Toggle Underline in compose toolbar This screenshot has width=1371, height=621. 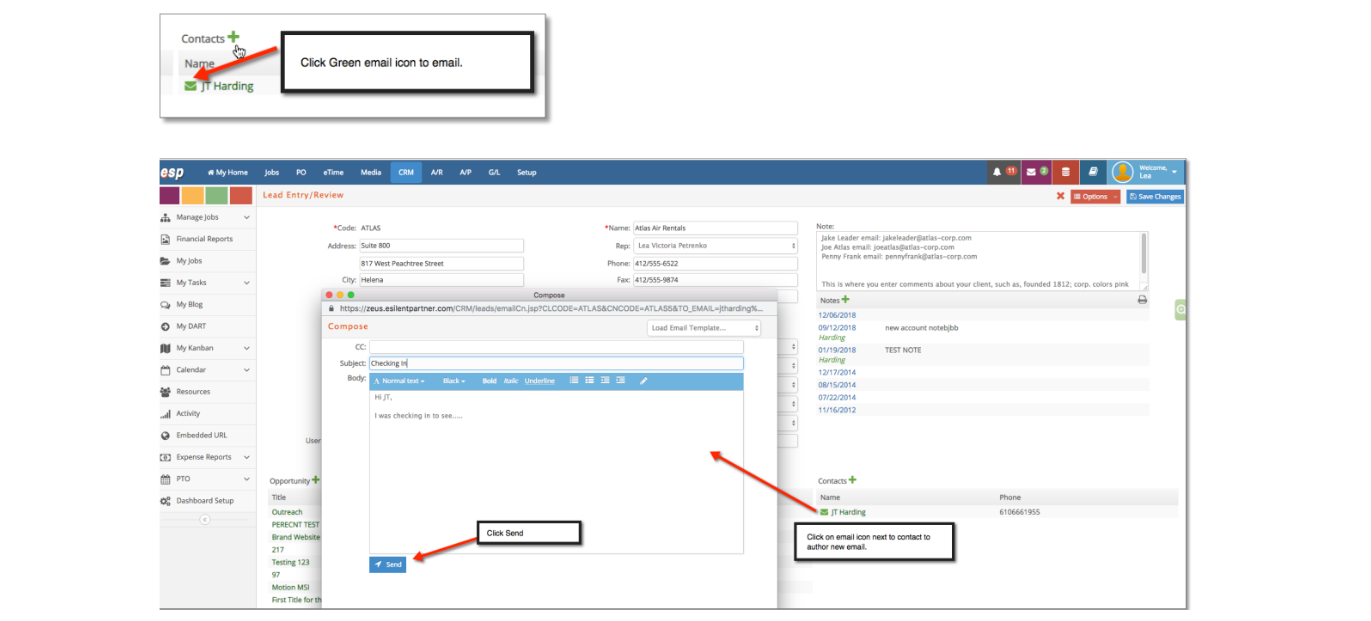(x=540, y=381)
